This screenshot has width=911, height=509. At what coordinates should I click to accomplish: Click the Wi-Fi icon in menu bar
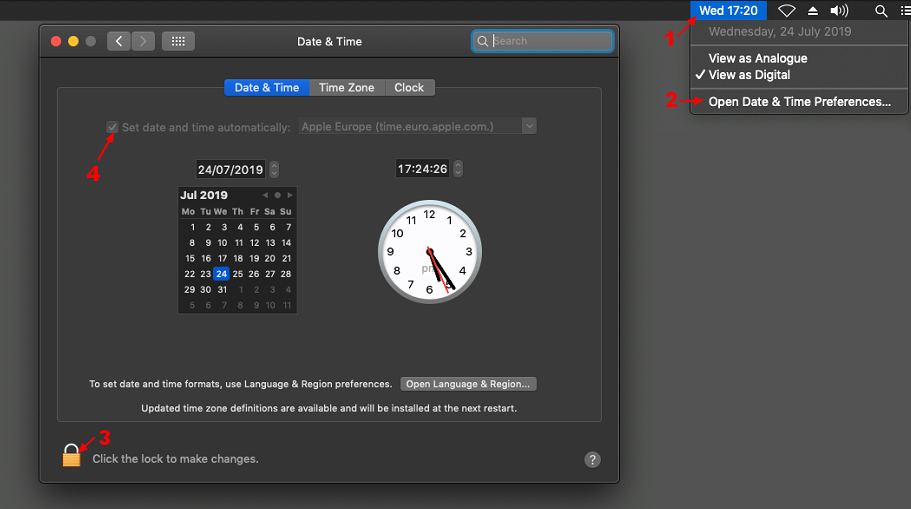coord(787,11)
